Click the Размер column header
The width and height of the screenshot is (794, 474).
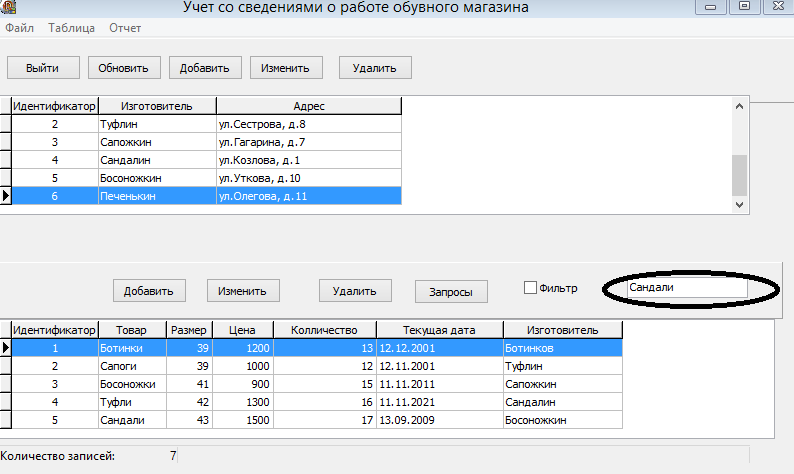(x=189, y=330)
